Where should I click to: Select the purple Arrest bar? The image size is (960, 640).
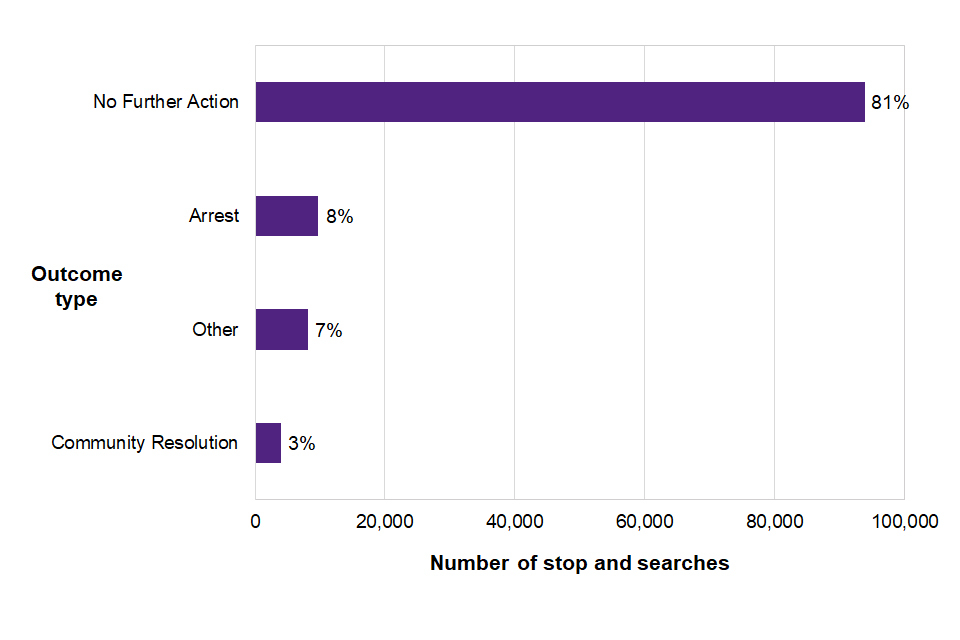[287, 216]
